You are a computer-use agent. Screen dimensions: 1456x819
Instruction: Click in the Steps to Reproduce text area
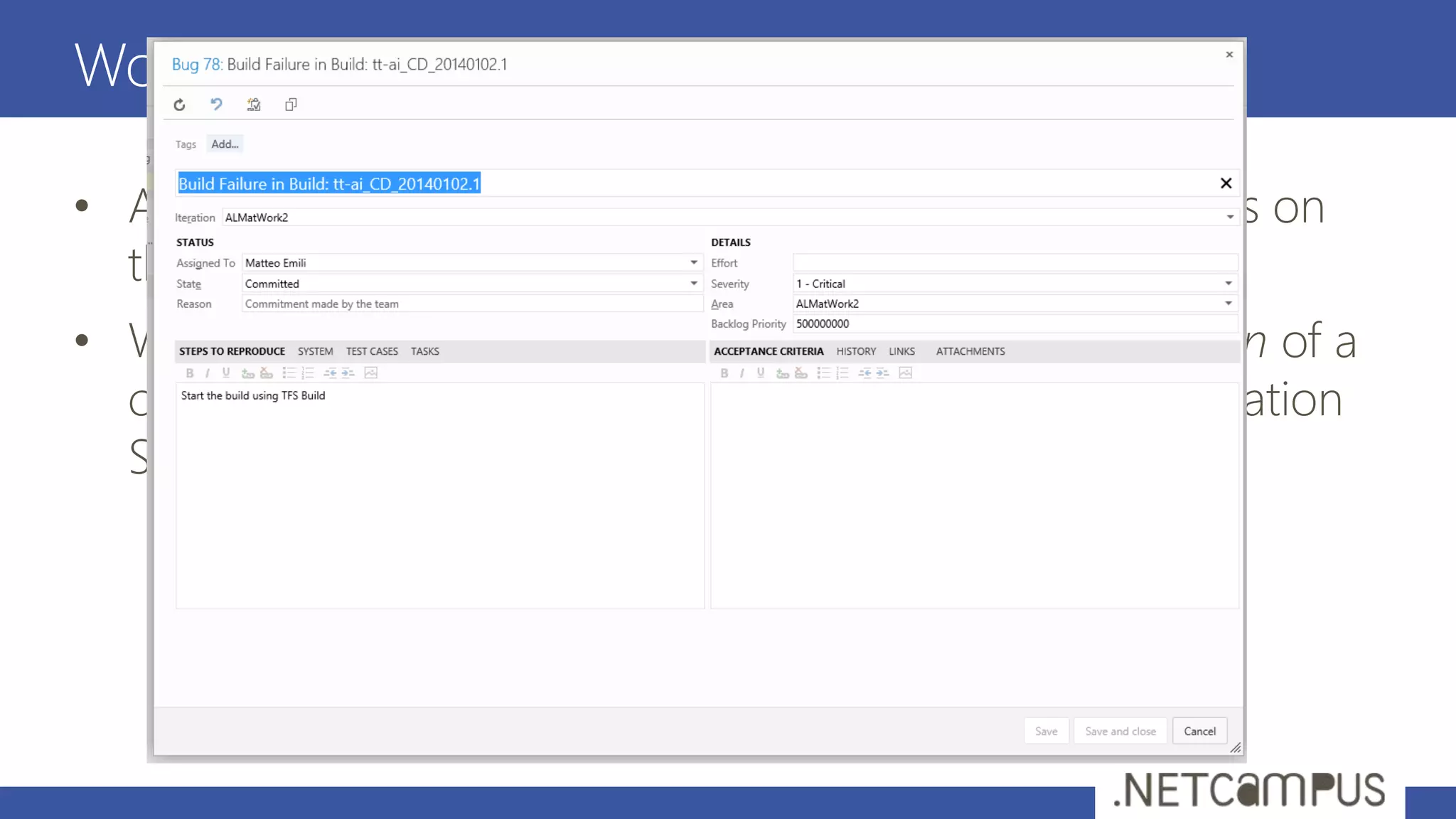[440, 496]
